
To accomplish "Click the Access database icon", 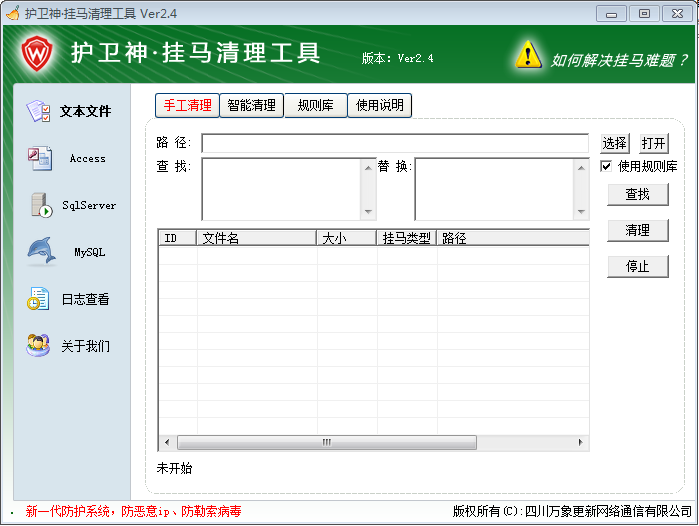I will [40, 159].
